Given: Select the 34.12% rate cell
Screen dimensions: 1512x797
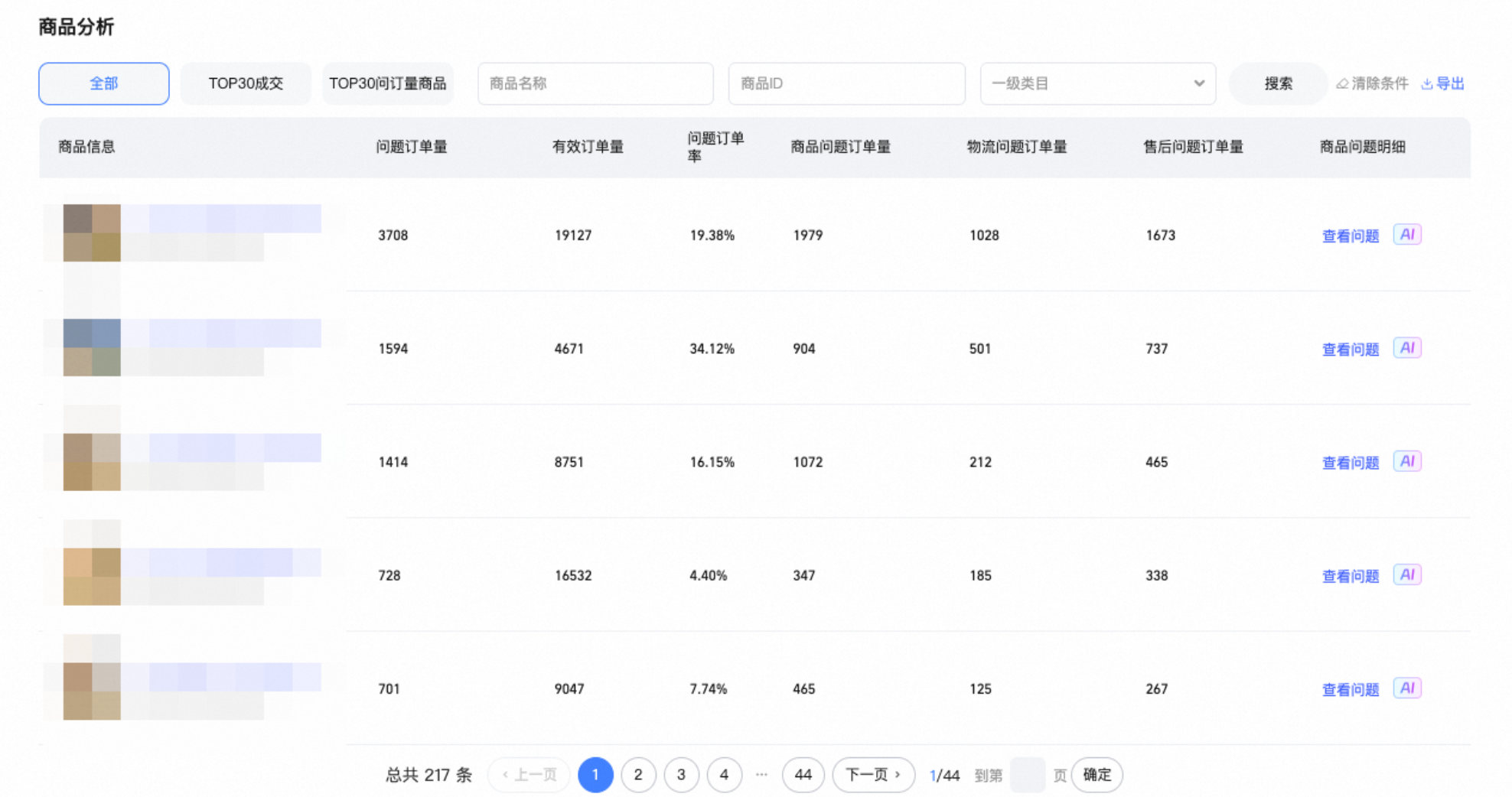Looking at the screenshot, I should tap(712, 349).
